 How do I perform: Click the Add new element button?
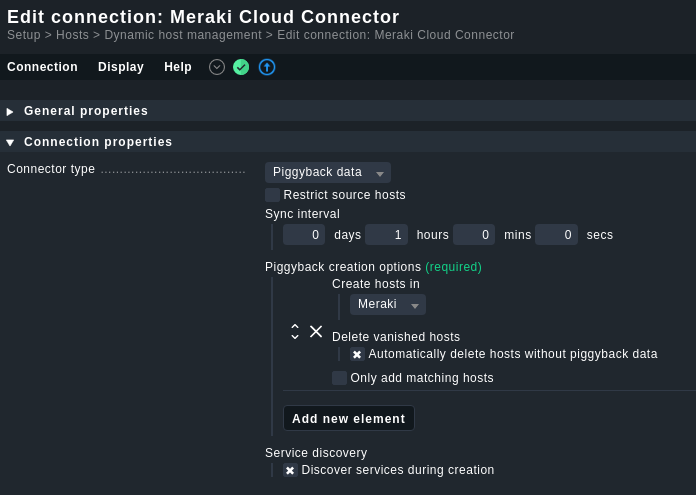(x=349, y=418)
